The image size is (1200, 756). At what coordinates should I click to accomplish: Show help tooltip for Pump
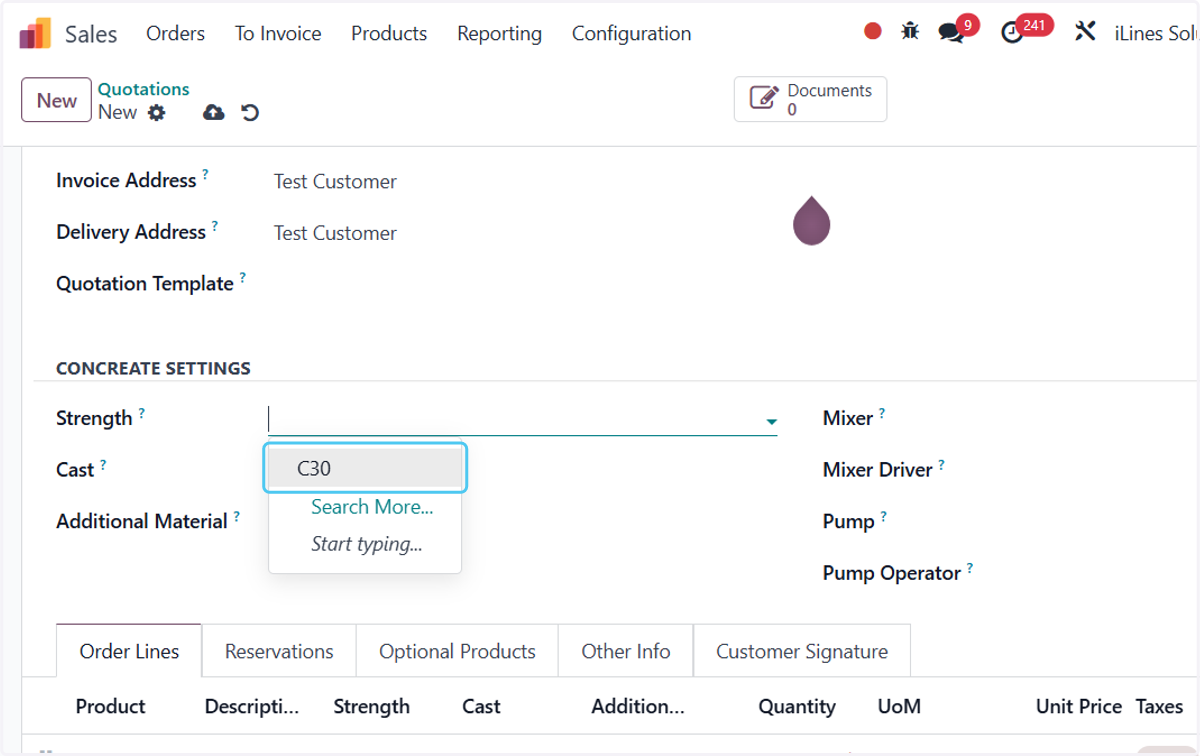(883, 516)
